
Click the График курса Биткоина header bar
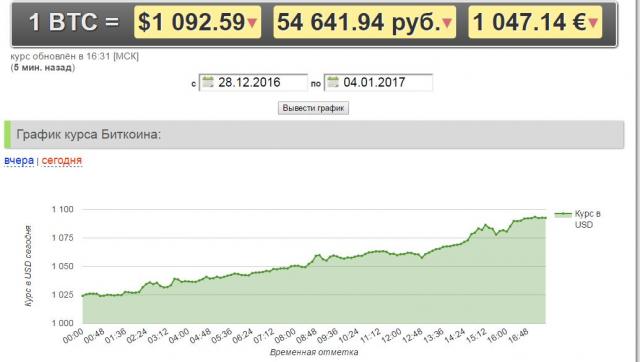coord(314,135)
